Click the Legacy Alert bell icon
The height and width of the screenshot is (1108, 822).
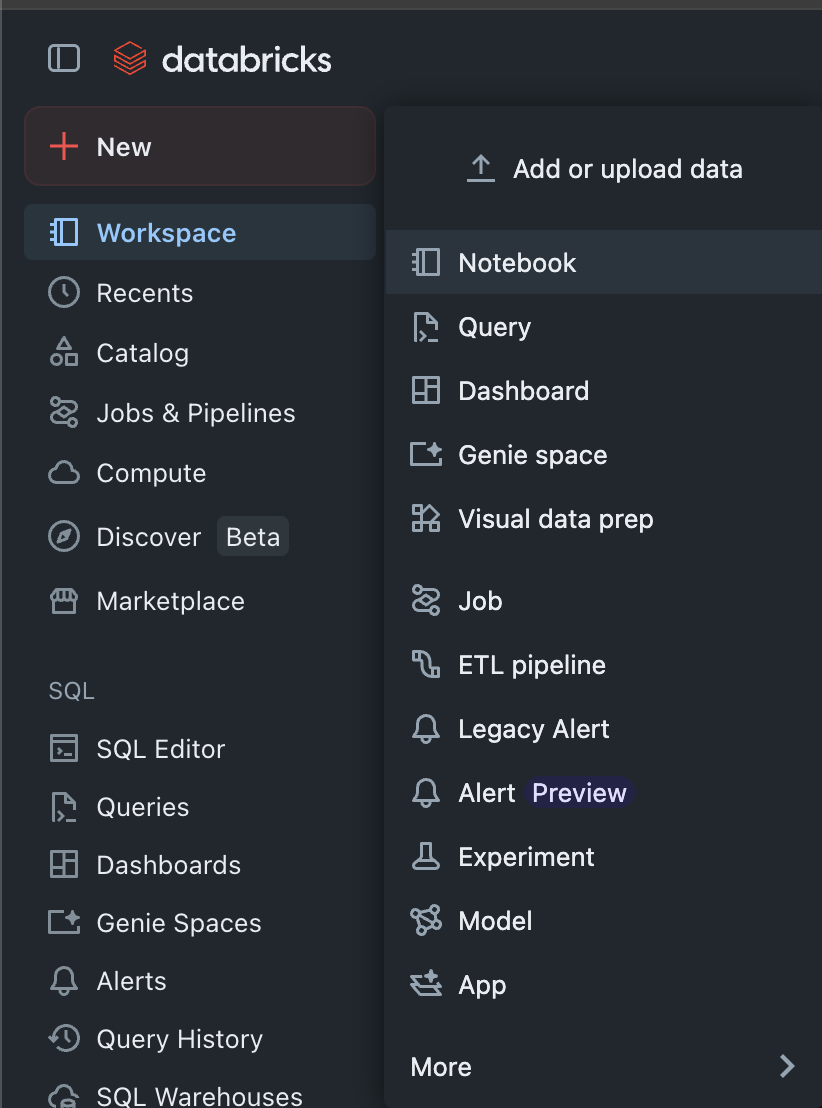click(425, 729)
